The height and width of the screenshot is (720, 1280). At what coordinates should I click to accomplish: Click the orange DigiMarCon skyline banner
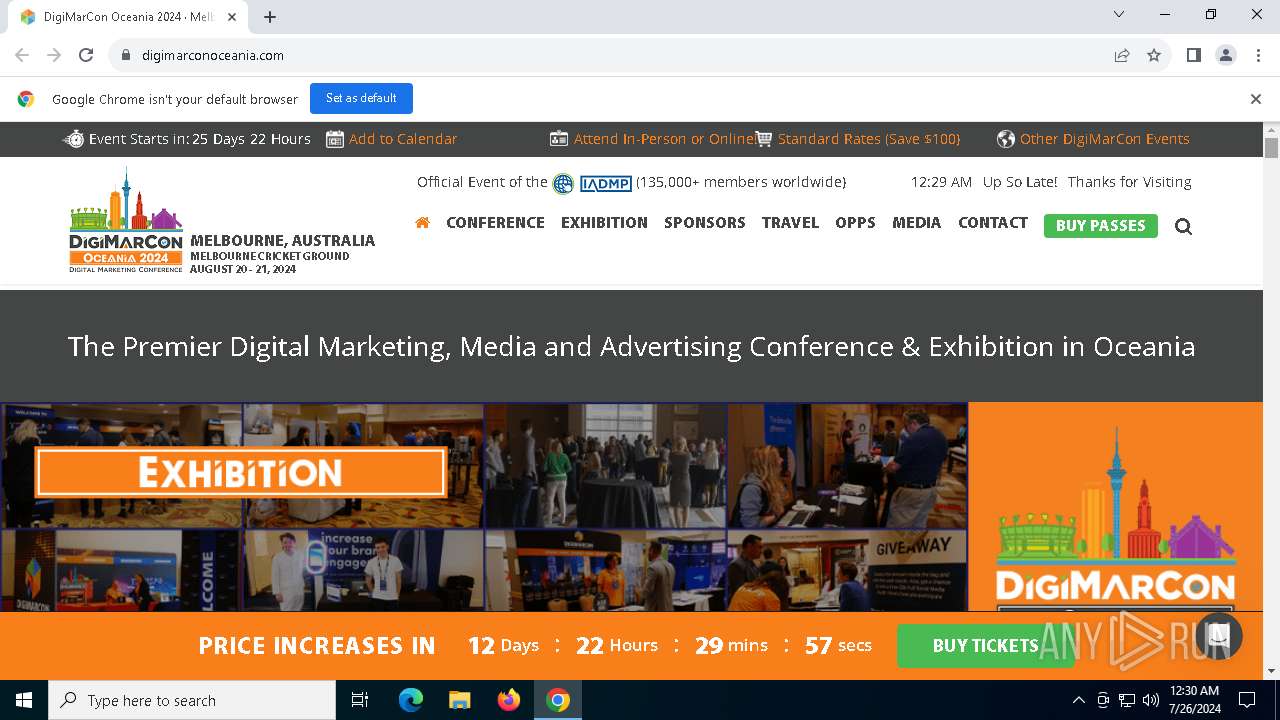click(x=1115, y=507)
